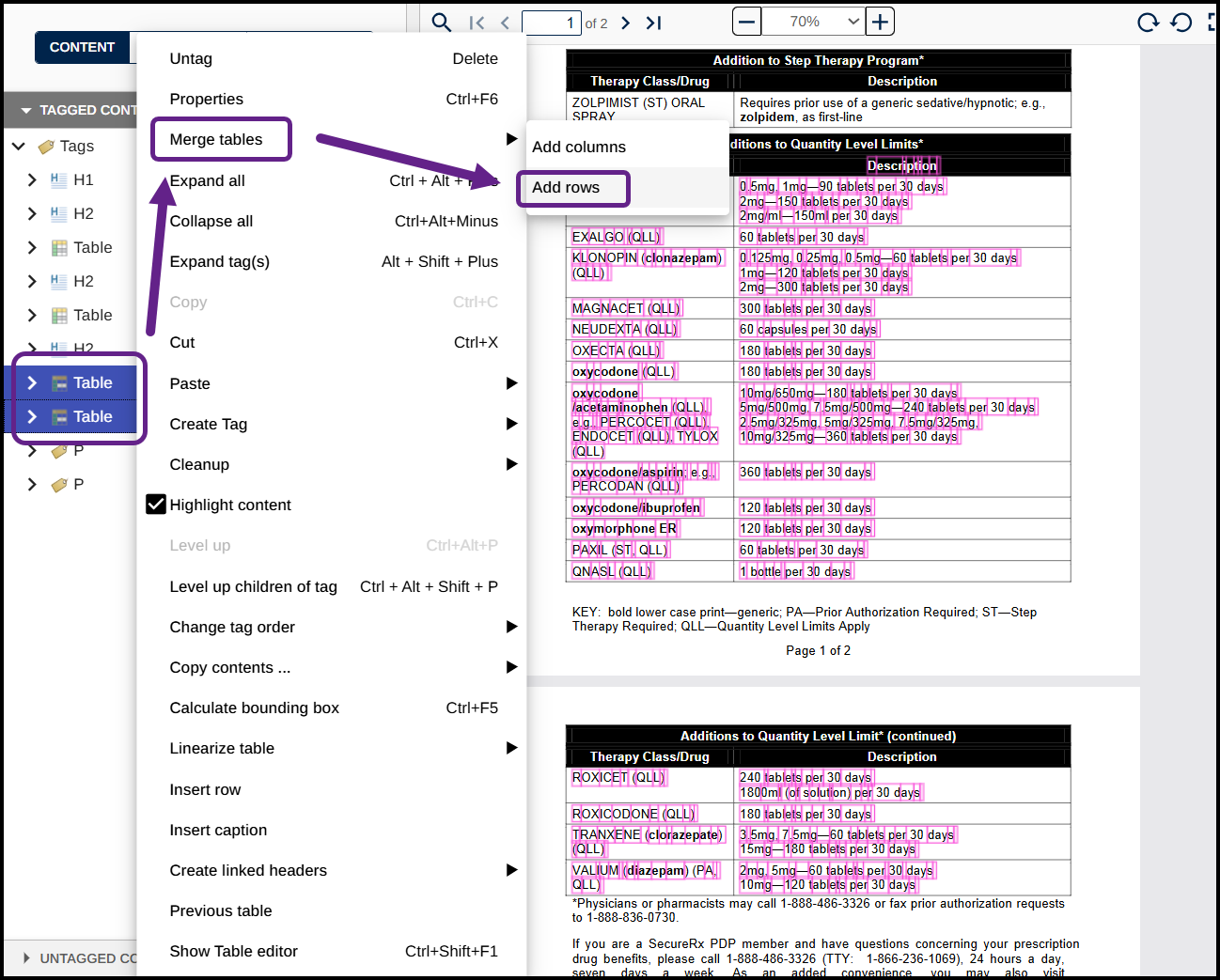
Task: Select Expand tag(s) menu entry
Action: (334, 261)
